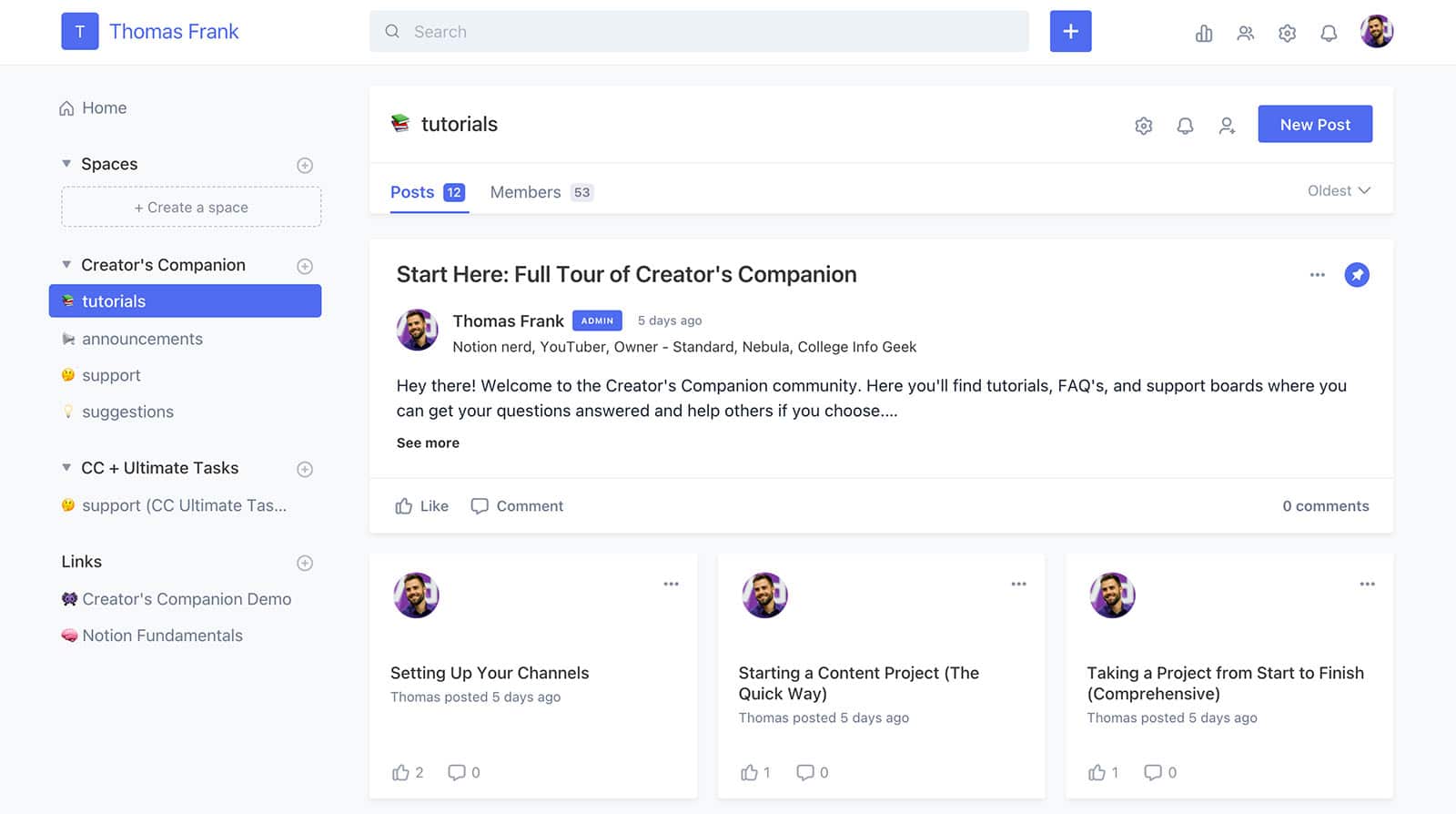The image size is (1456, 814).
Task: Click the add member icon in tutorials header
Action: (x=1227, y=126)
